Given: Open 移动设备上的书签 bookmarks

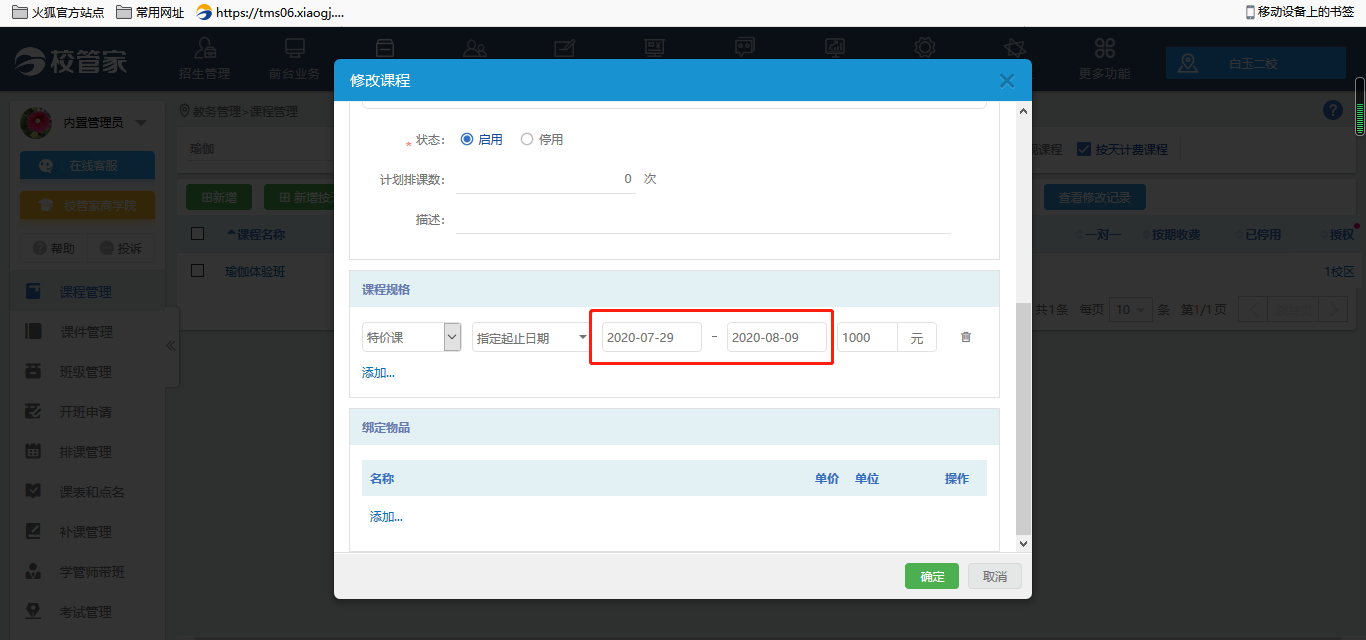Looking at the screenshot, I should 1299,12.
